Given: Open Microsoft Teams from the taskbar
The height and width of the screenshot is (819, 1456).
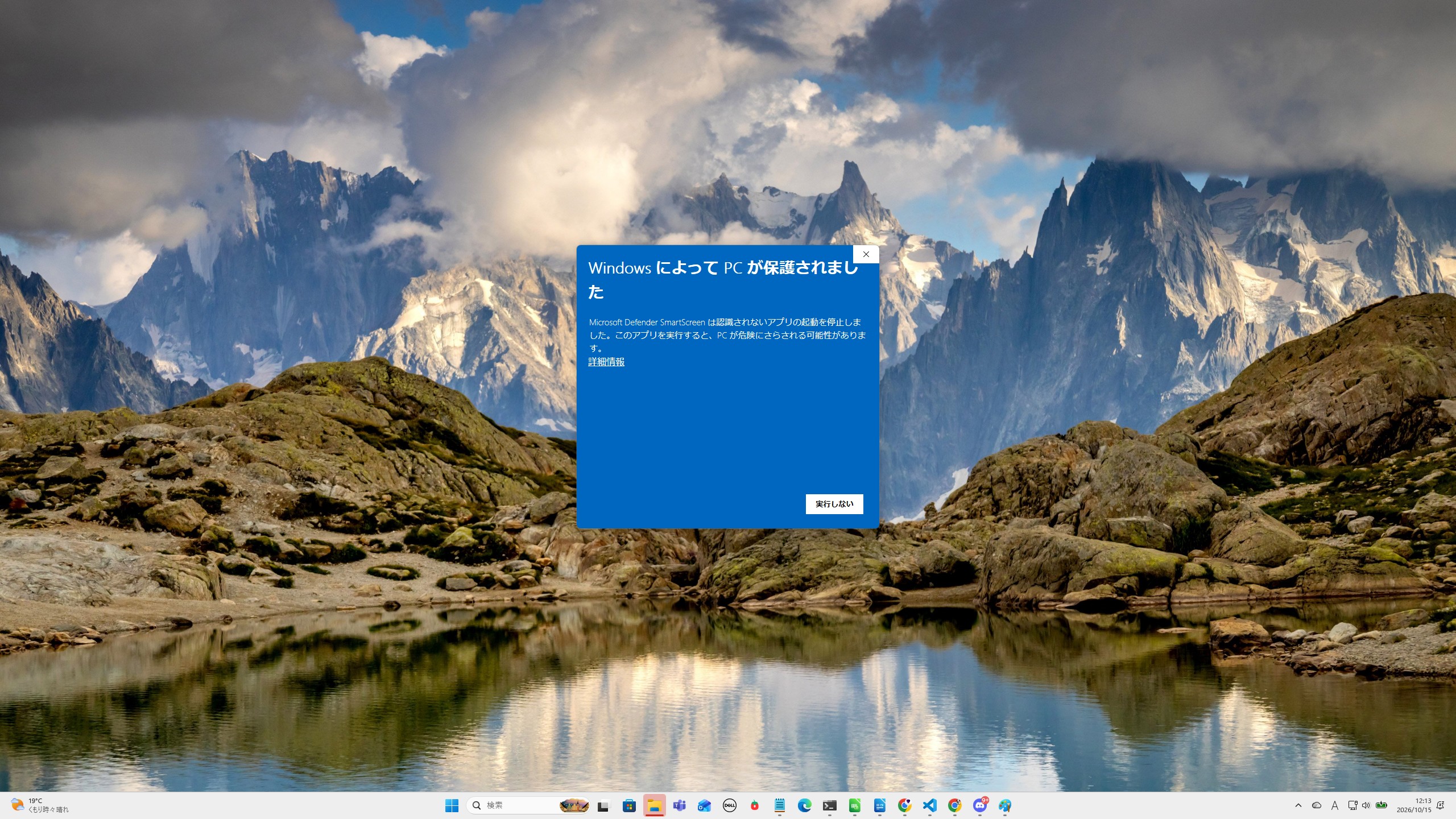Looking at the screenshot, I should (679, 805).
